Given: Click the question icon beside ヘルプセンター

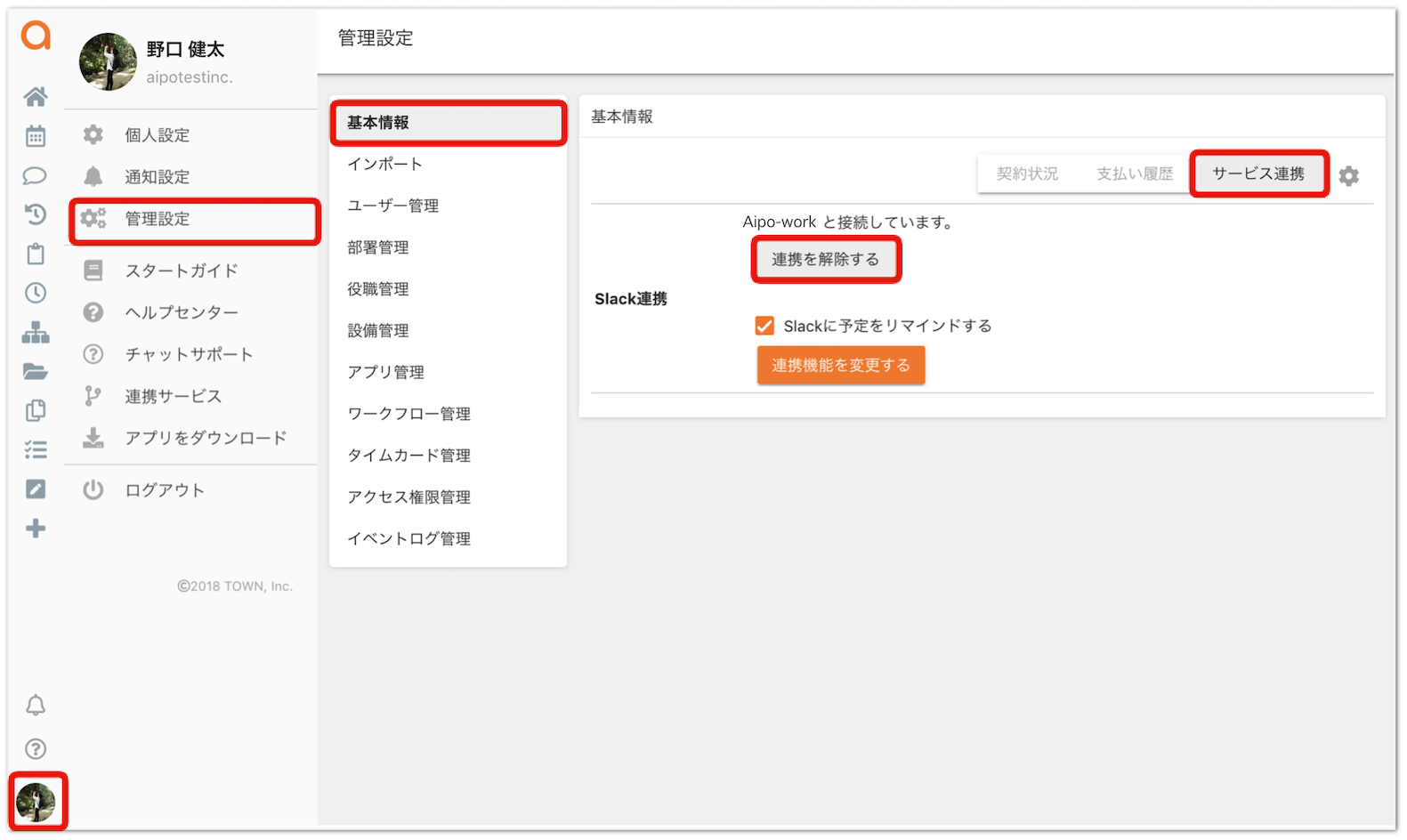Looking at the screenshot, I should (93, 312).
